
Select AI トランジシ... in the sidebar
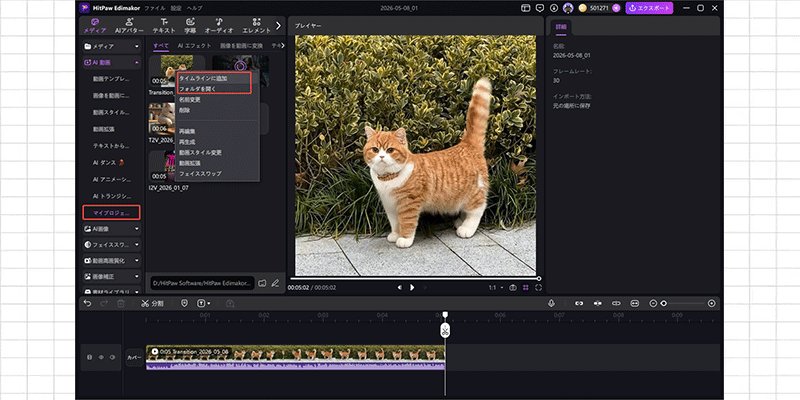click(111, 196)
